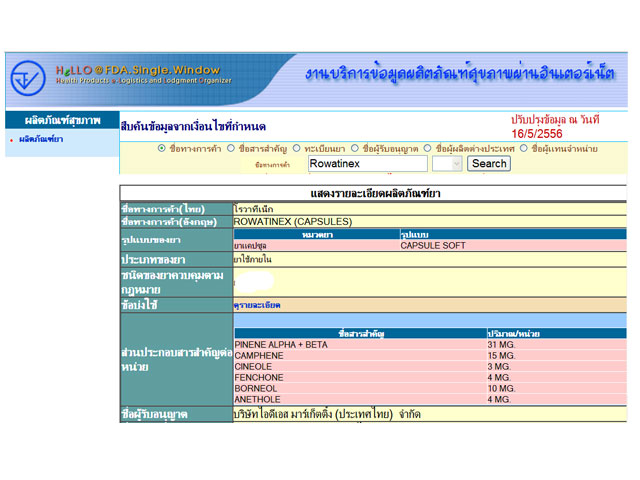Click the สืบค้นข้อมูลจากเงื่อนไขที่กำหนด heading
640x480 pixels.
point(193,127)
